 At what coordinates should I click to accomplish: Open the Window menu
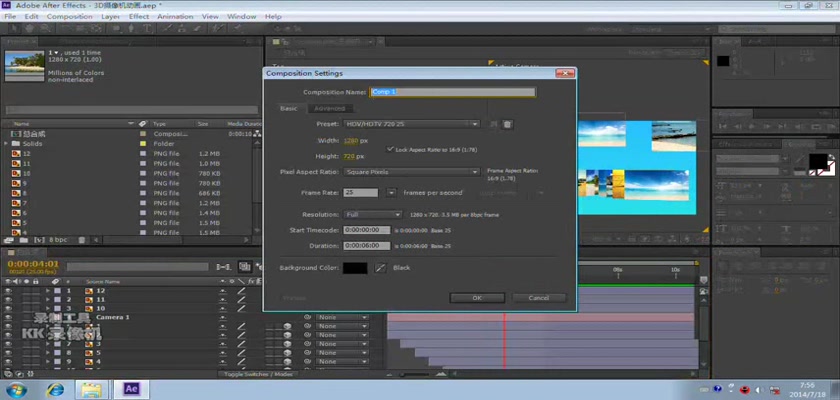(x=242, y=17)
